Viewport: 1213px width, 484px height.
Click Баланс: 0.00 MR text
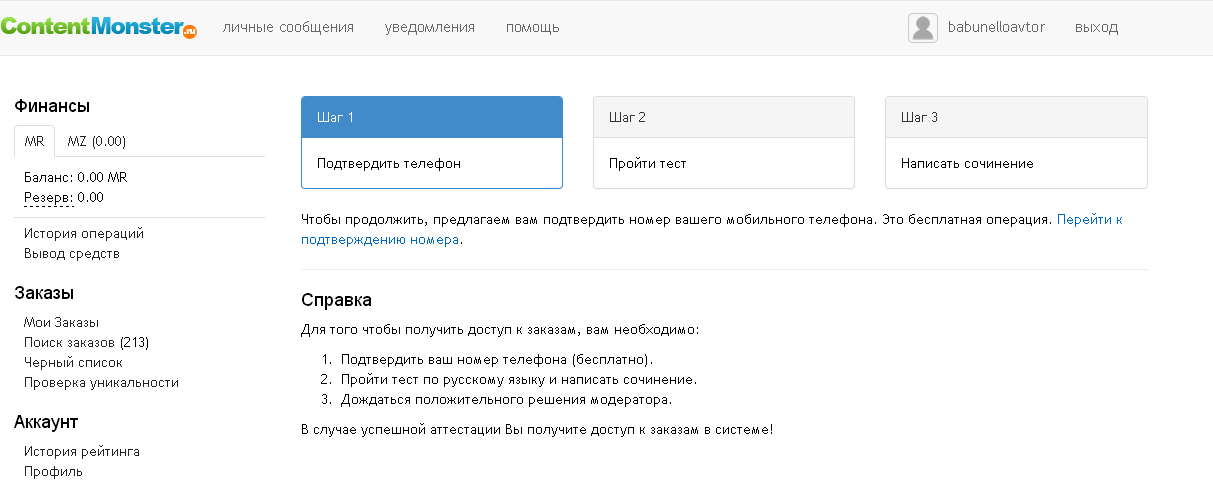(76, 177)
